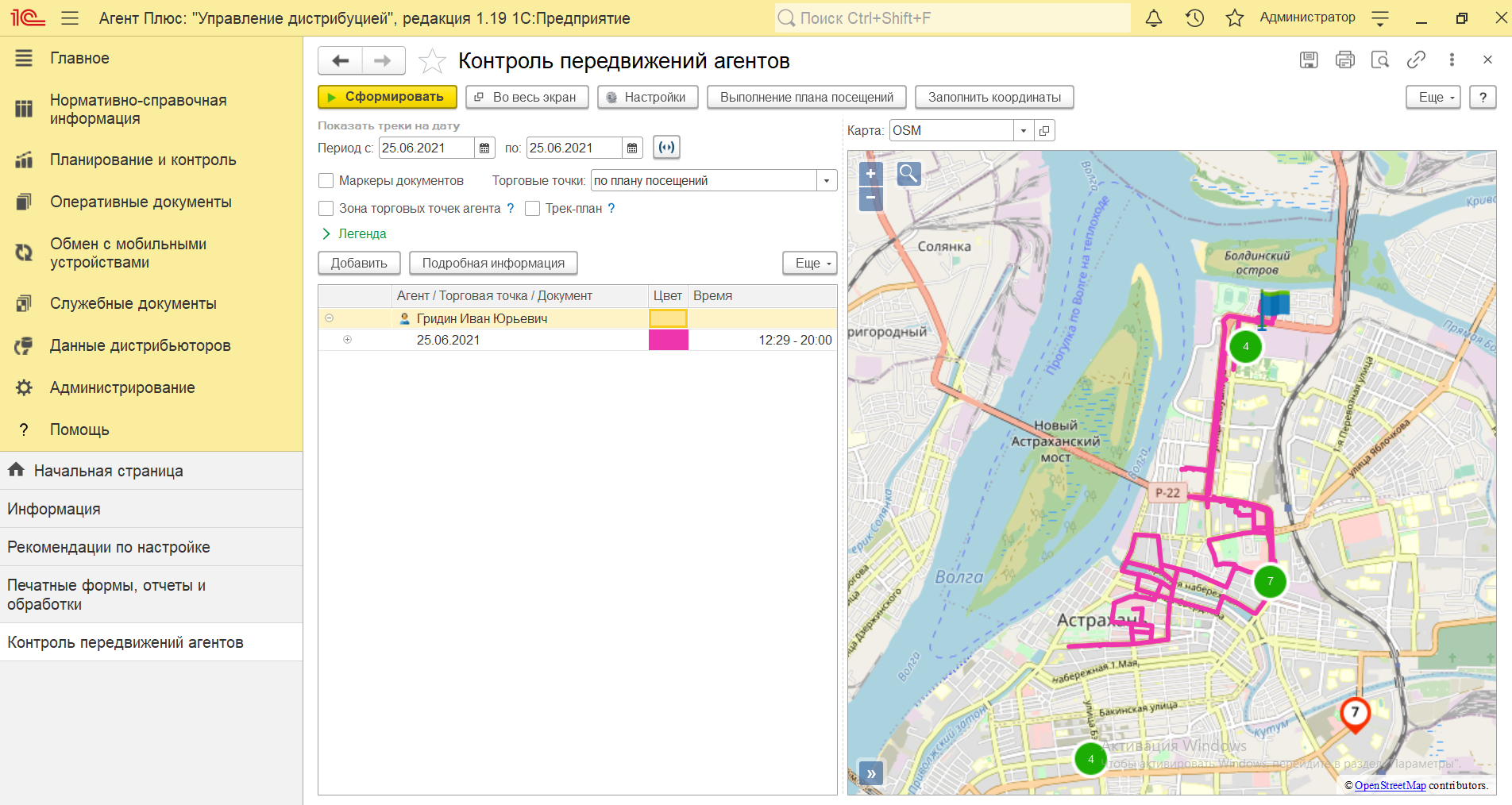Click the notifications bell icon
The height and width of the screenshot is (805, 1512).
1154,17
